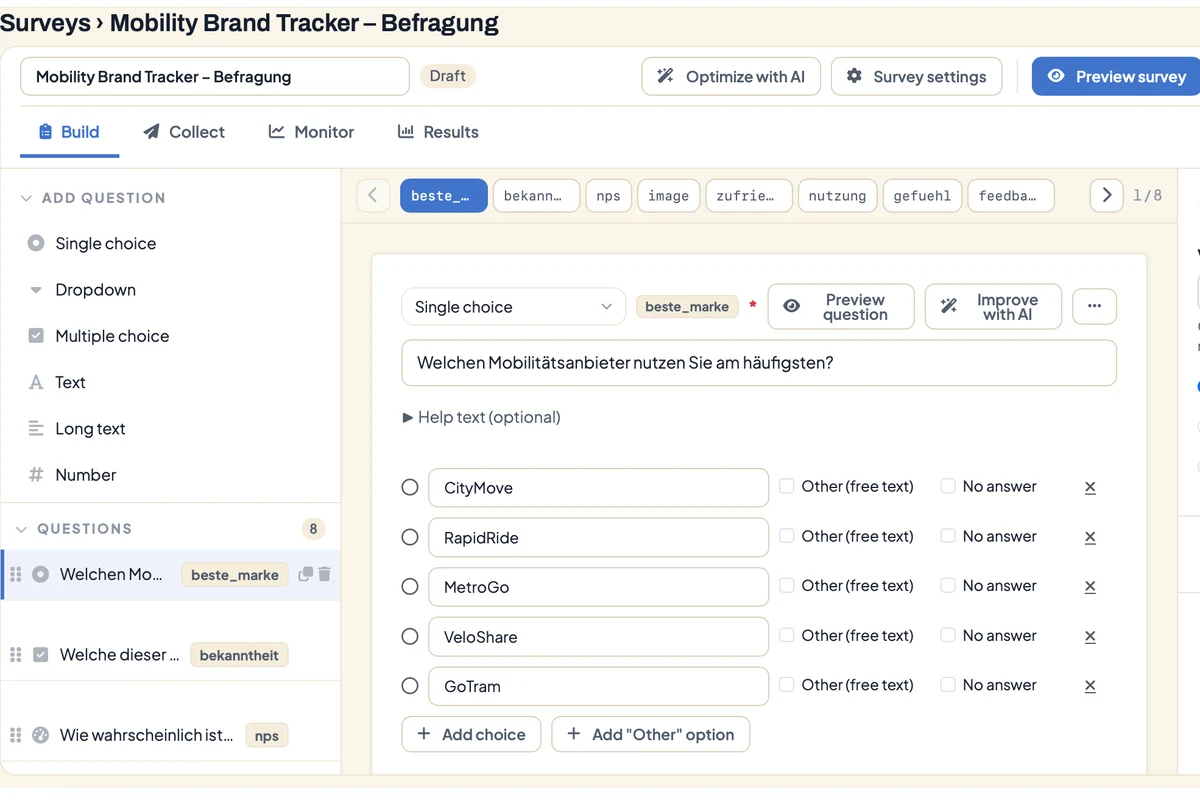Switch to the Results tab

438,132
